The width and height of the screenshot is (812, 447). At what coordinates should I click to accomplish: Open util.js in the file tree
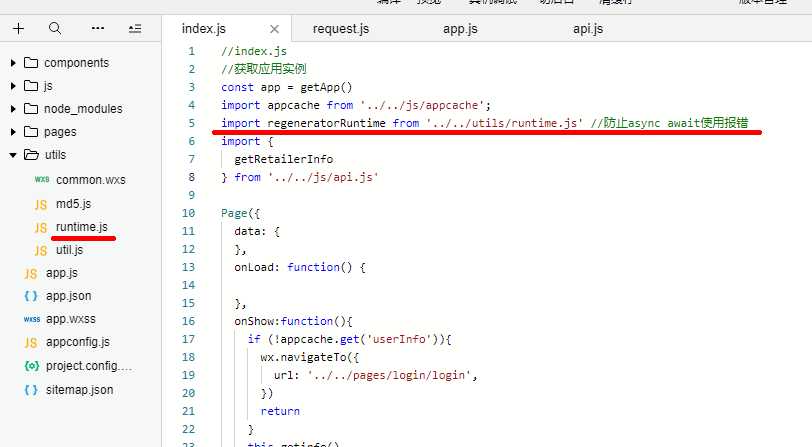(x=69, y=250)
